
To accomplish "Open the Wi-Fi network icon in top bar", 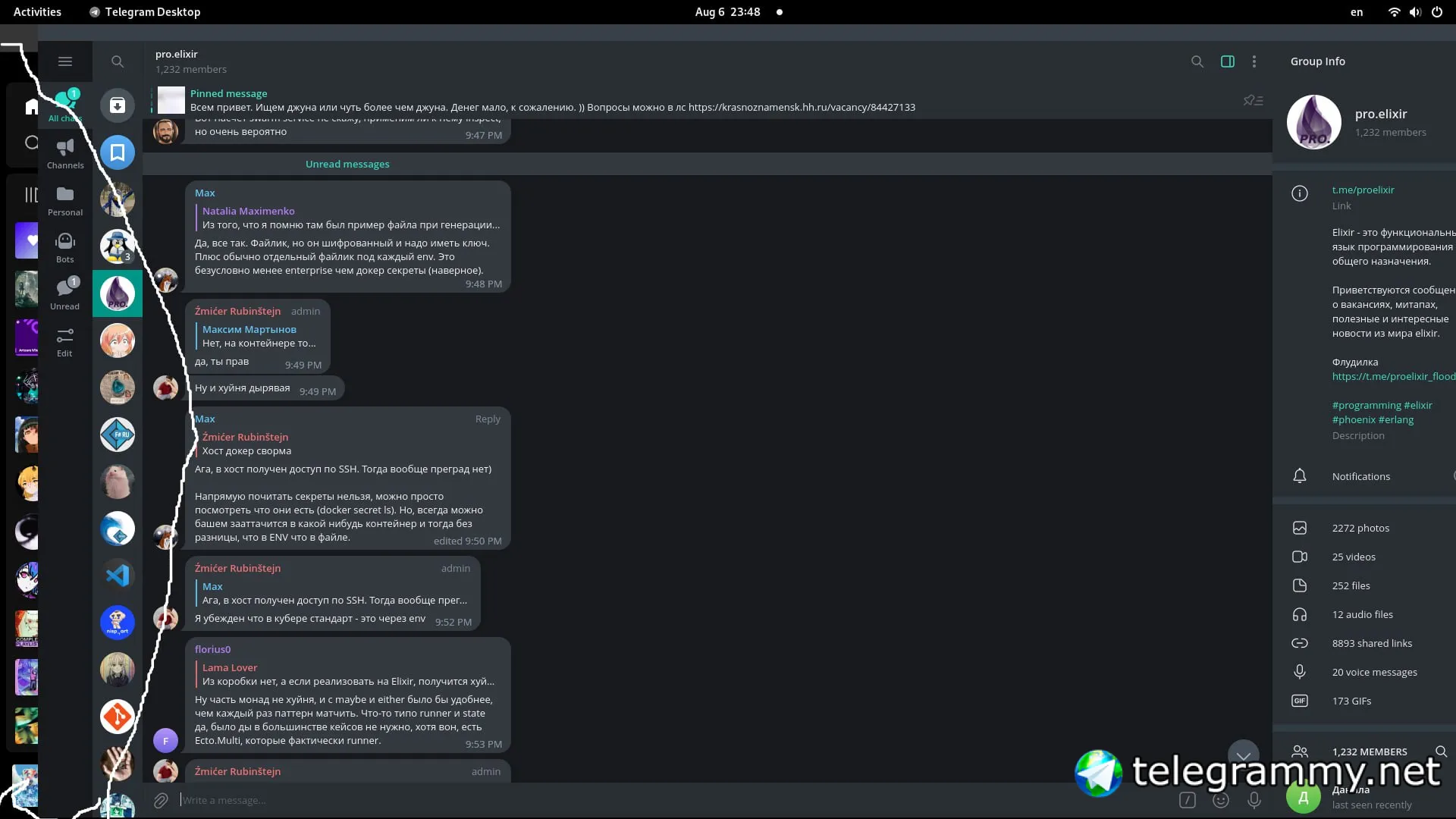I will pyautogui.click(x=1394, y=12).
